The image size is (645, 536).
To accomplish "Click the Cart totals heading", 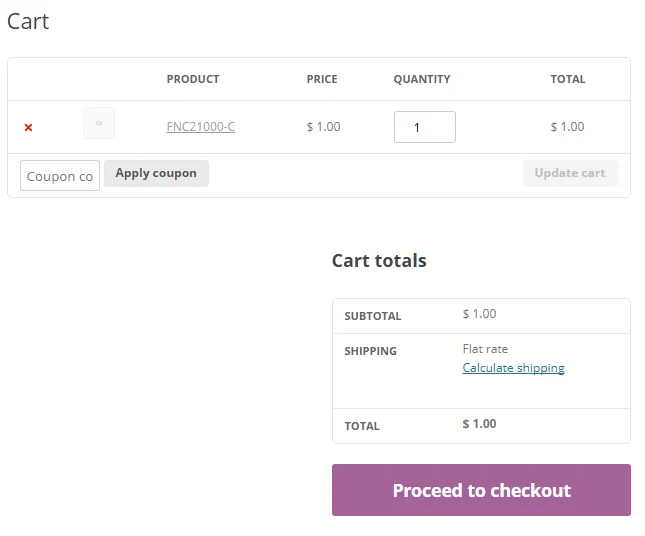I will [379, 260].
